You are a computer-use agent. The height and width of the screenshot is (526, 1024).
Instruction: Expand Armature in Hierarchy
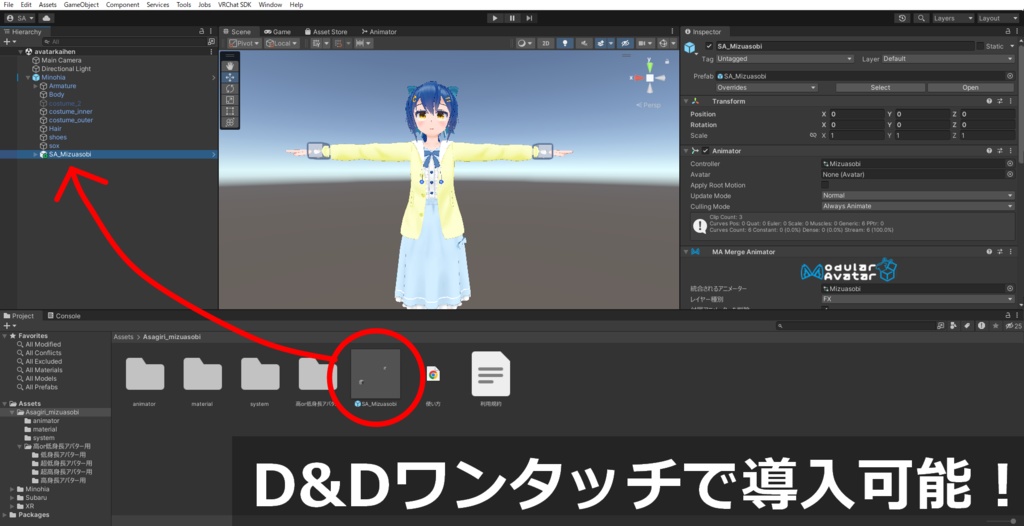click(35, 86)
